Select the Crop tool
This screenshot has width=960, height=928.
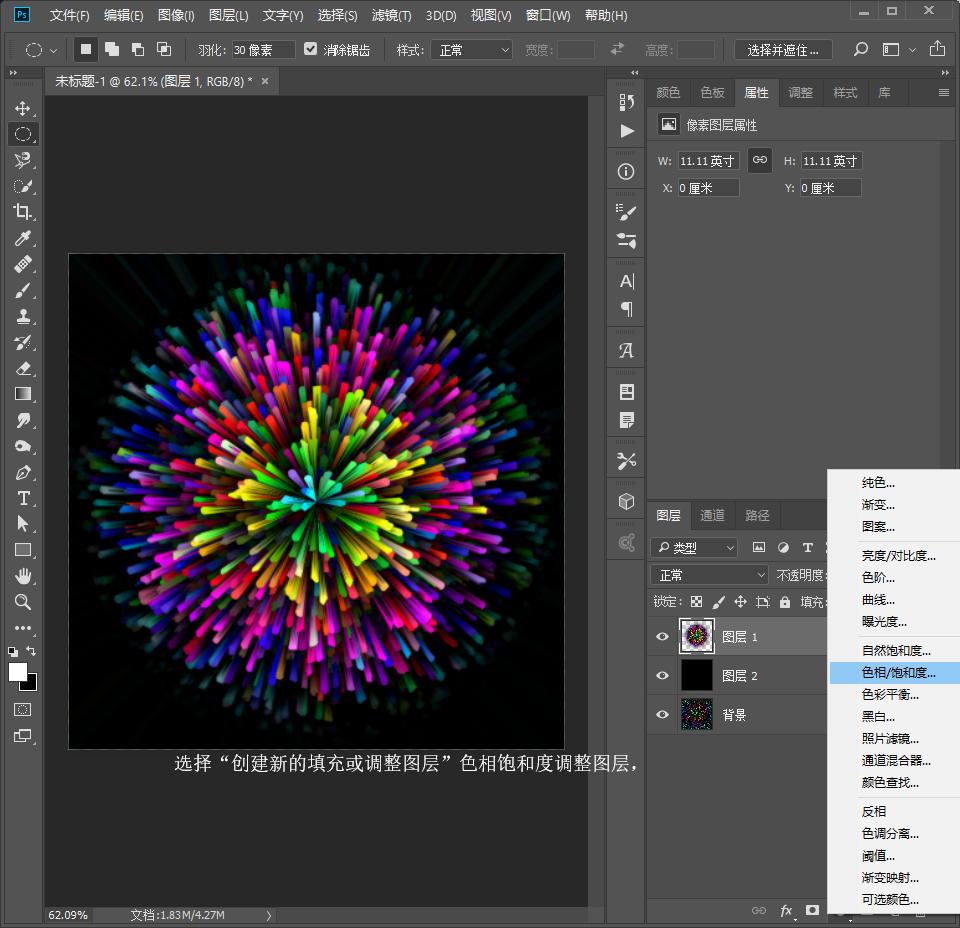click(x=22, y=212)
